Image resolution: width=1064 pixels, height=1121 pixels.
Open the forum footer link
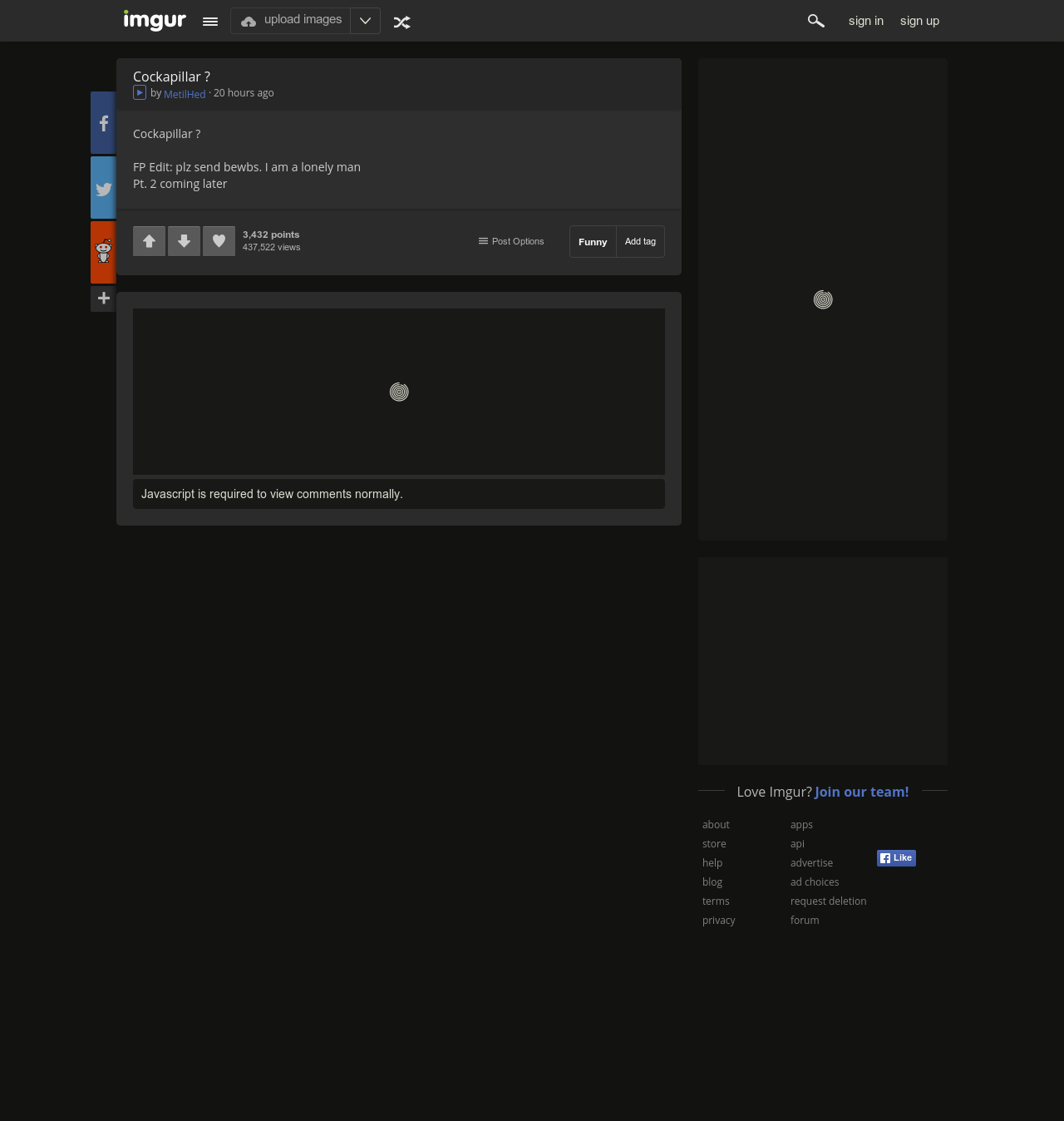click(805, 921)
